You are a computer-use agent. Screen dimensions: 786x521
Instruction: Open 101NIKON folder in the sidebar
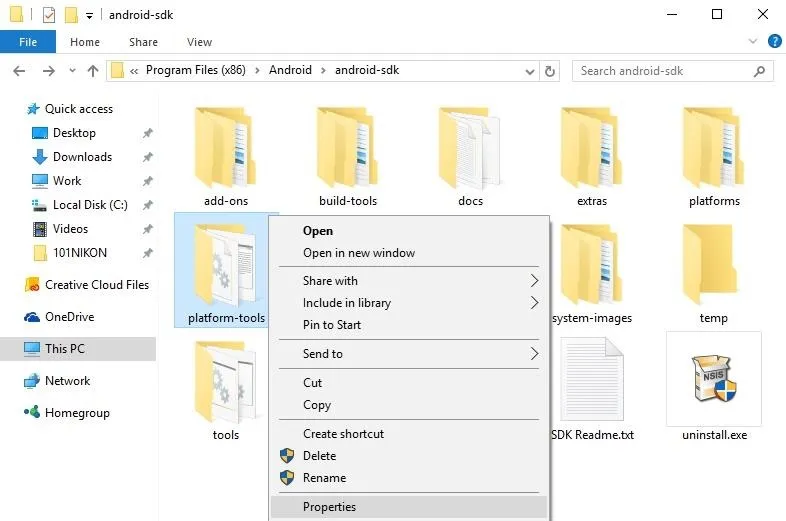(x=70, y=253)
